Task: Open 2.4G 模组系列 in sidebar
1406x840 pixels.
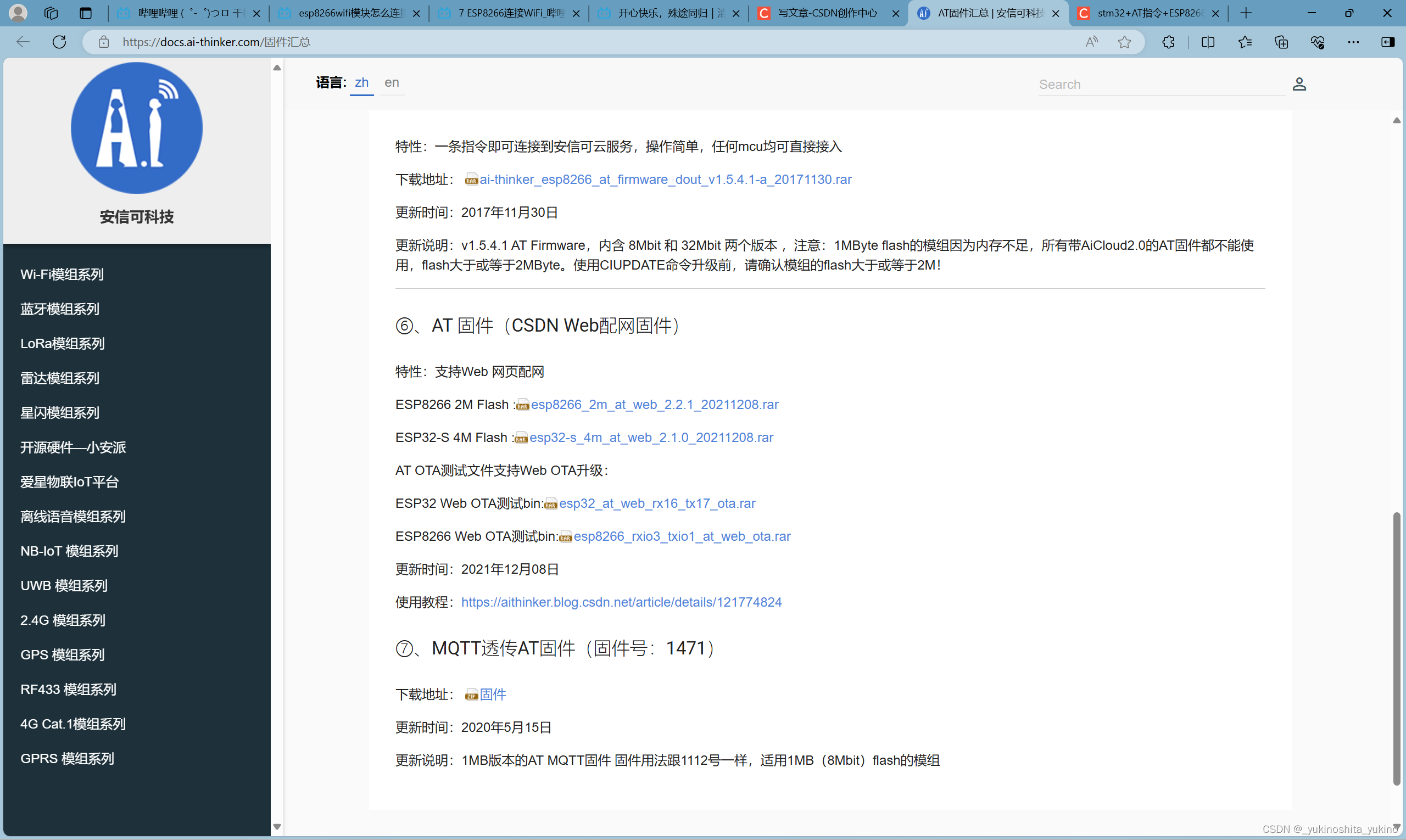Action: (x=63, y=620)
